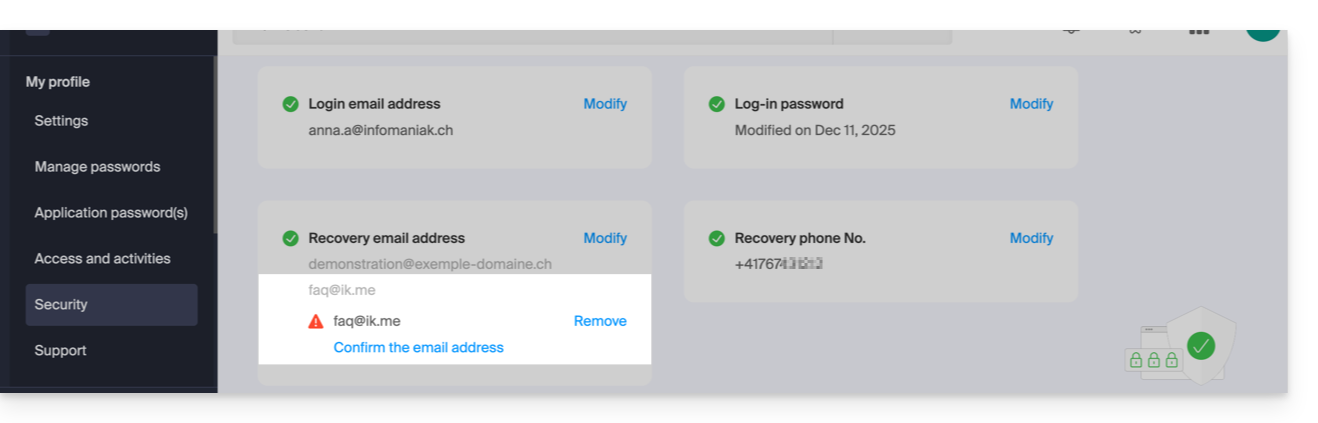Modify the recovery phone number
1318x423 pixels.
tap(1031, 238)
